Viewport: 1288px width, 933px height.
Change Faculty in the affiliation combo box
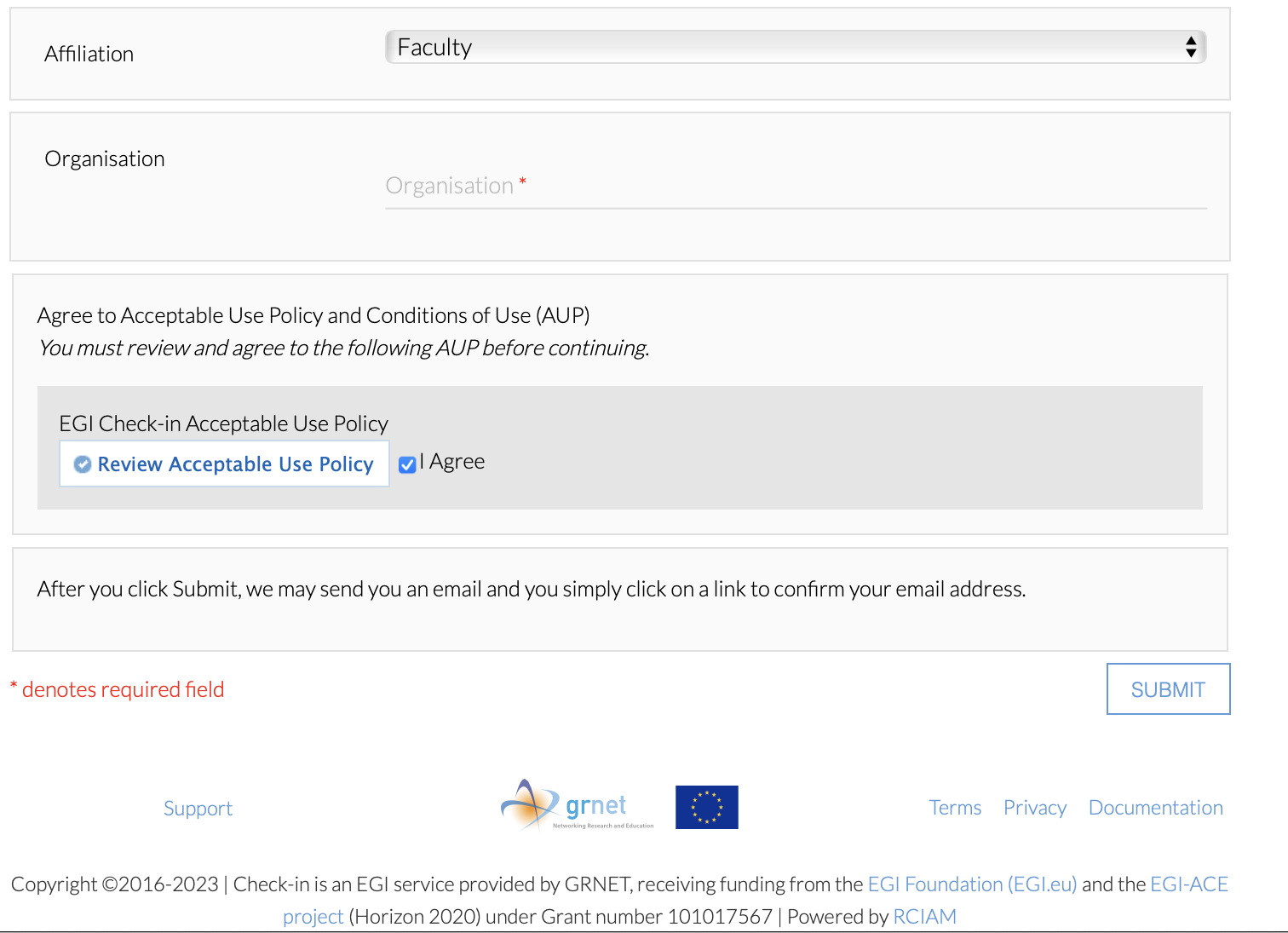point(796,47)
